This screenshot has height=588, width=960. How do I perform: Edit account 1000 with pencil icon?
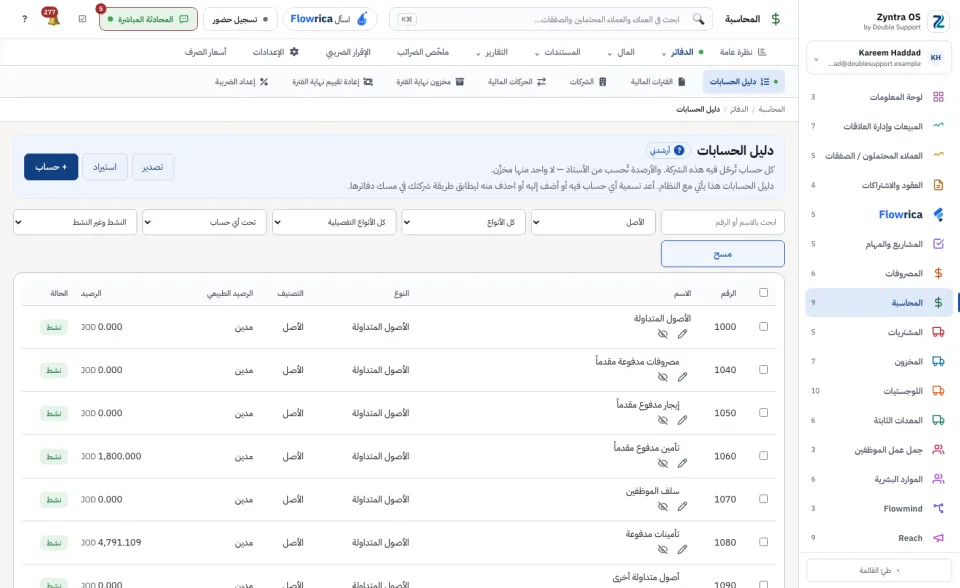682,334
